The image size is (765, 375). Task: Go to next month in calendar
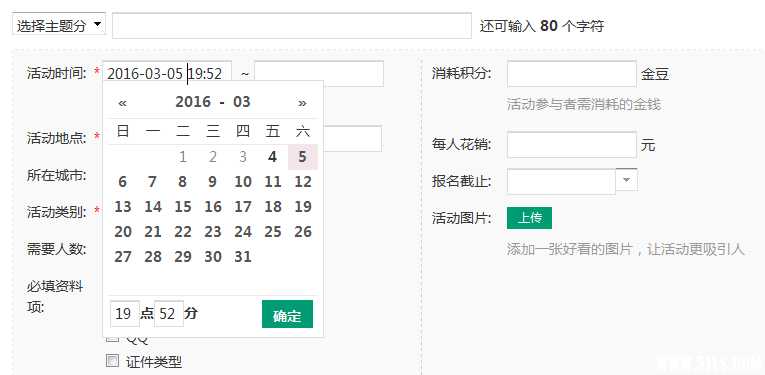302,102
